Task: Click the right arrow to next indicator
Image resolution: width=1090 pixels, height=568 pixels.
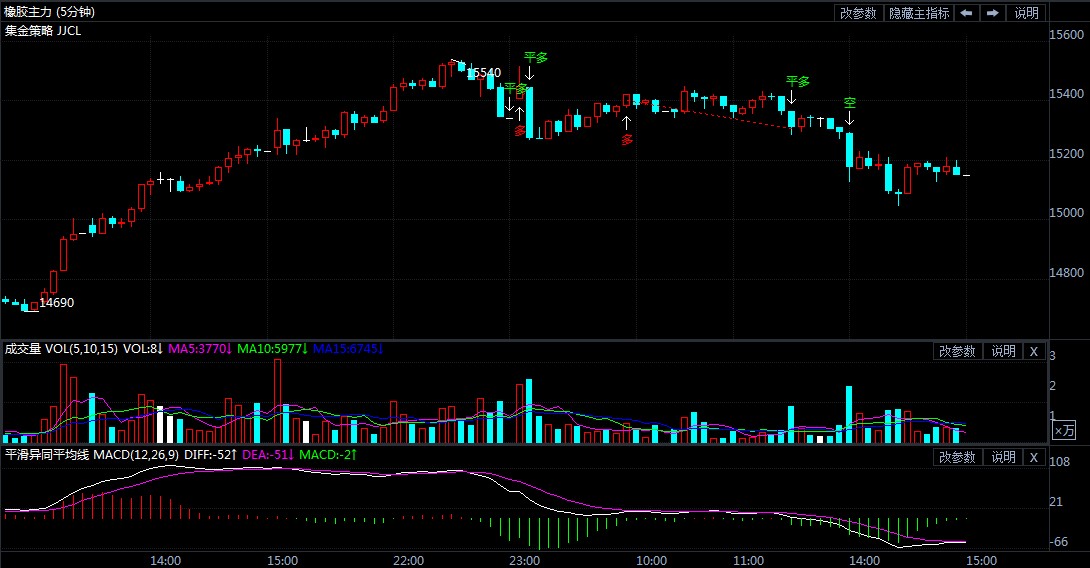Action: click(992, 13)
